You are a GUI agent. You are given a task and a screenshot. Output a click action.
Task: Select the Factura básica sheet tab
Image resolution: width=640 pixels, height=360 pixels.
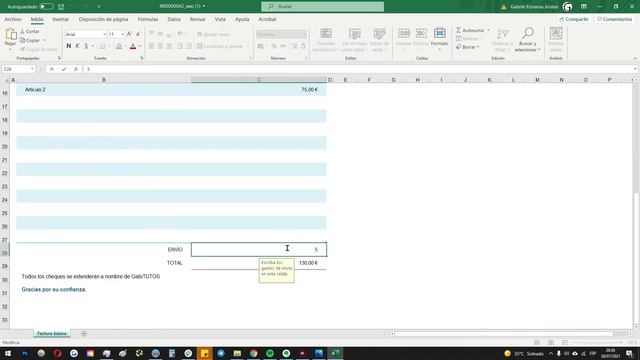(x=51, y=333)
